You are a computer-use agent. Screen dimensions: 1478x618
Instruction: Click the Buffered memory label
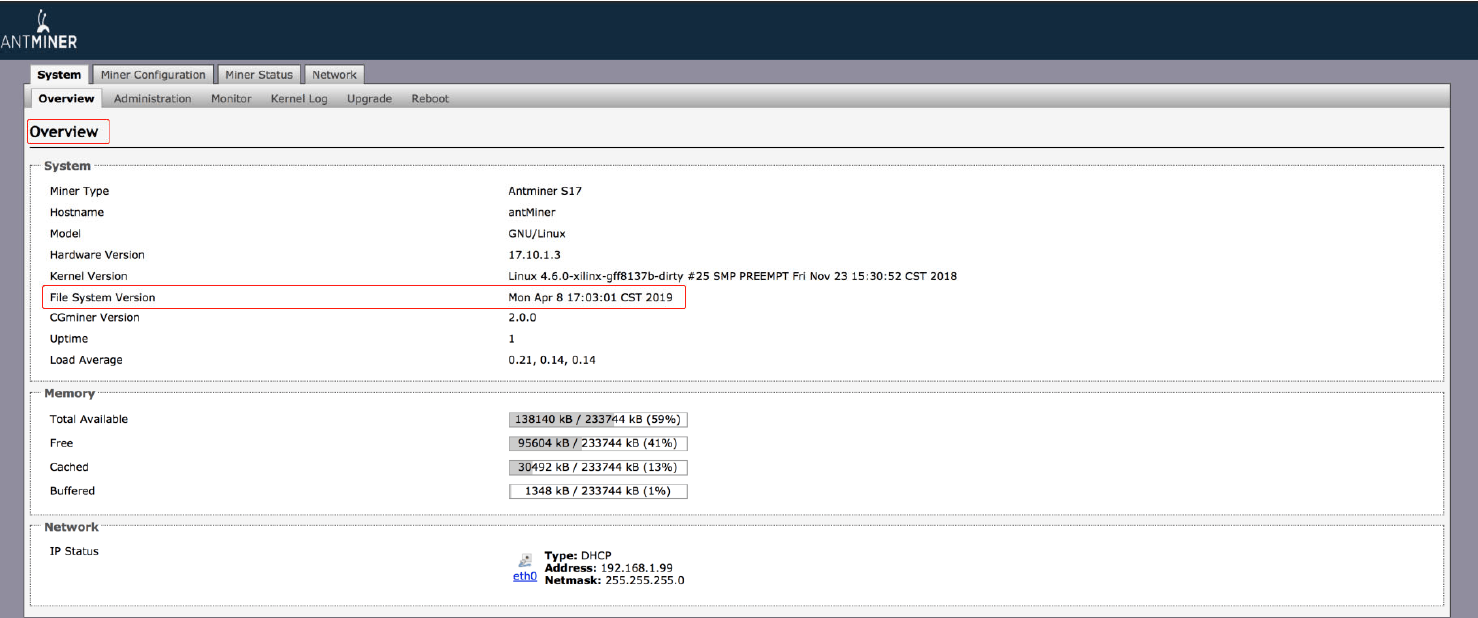coord(72,491)
